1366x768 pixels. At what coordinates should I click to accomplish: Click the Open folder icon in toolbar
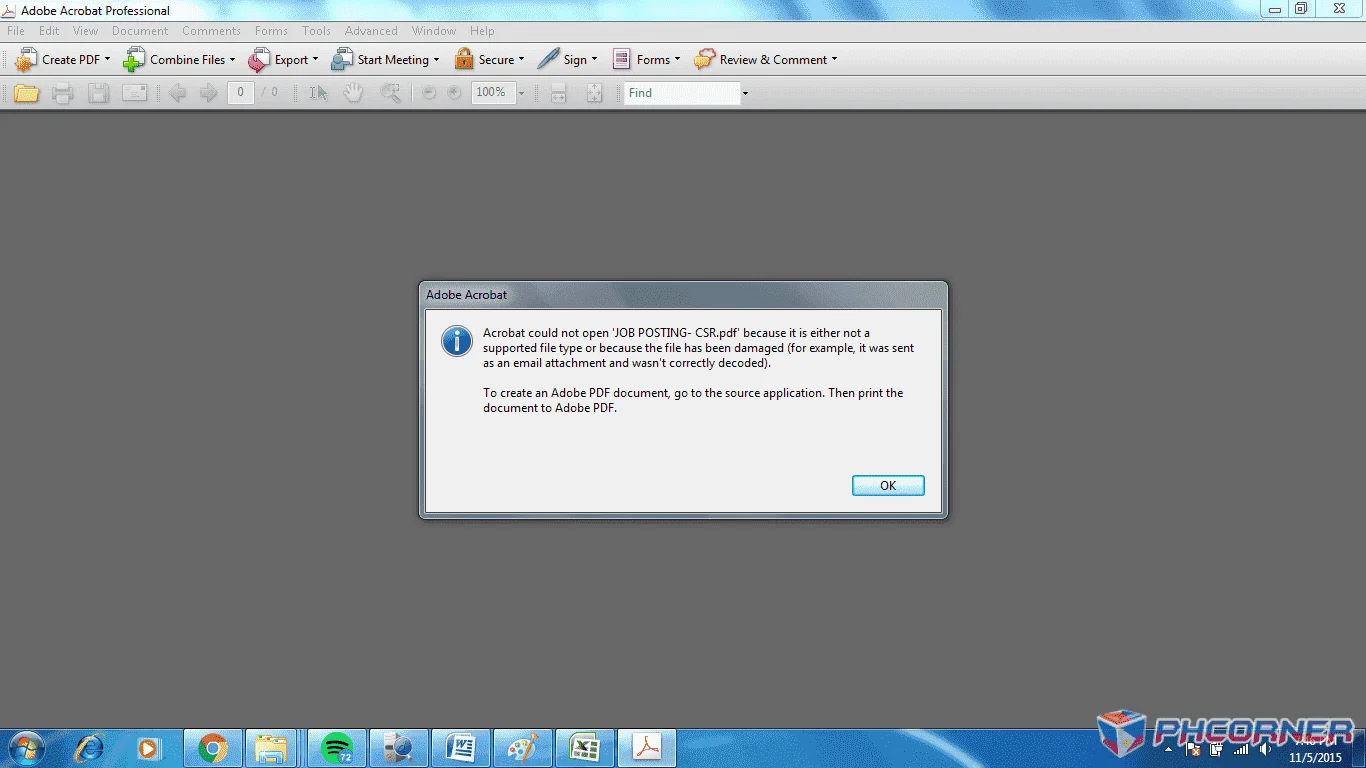(26, 93)
